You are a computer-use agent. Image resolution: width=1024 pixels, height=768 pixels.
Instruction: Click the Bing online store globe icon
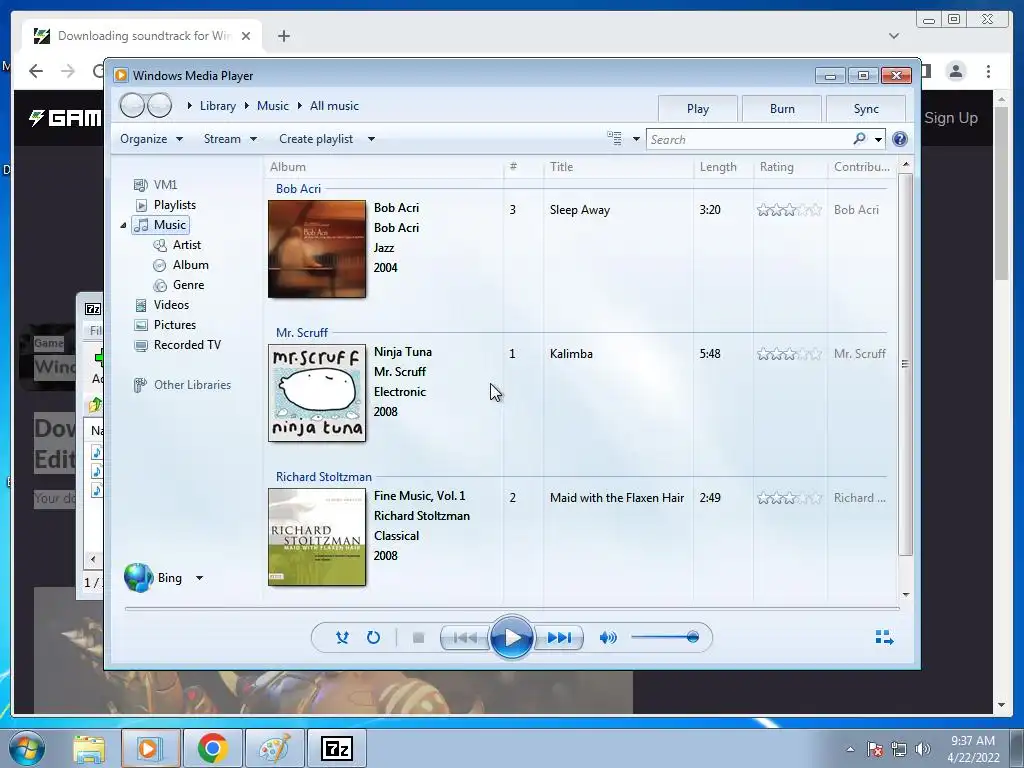pyautogui.click(x=138, y=578)
